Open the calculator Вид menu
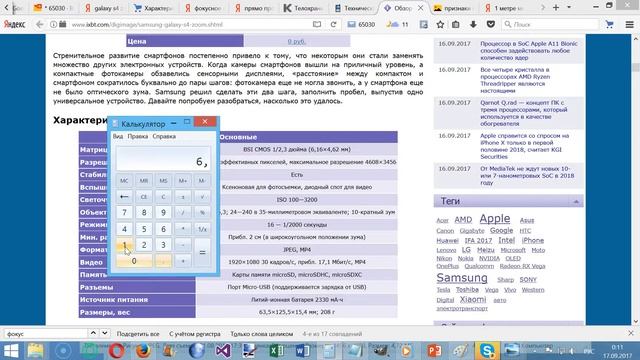 [x=118, y=136]
